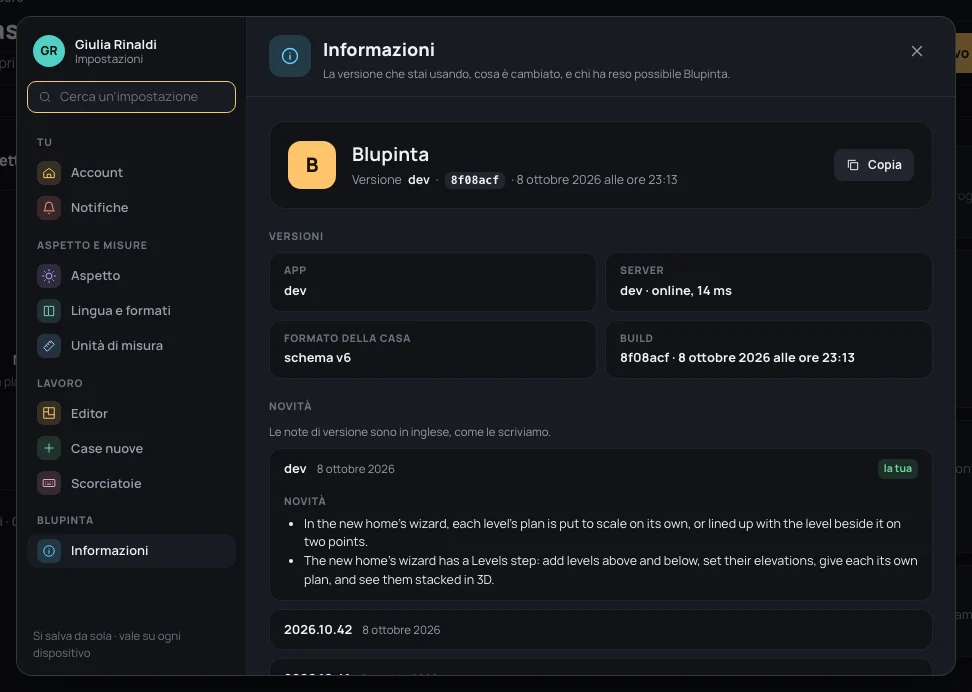Screen dimensions: 972x692
Task: Click Giulia Rinaldi user name
Action: (116, 45)
